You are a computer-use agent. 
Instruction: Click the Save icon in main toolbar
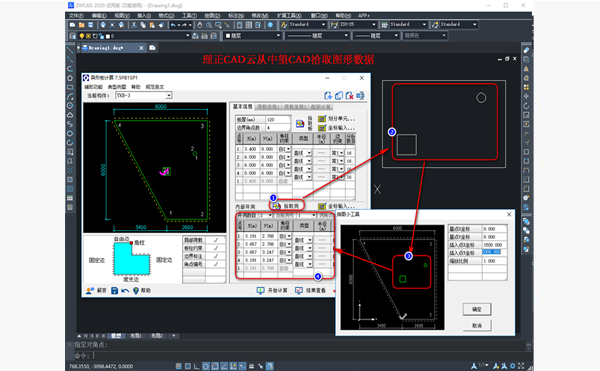click(x=91, y=25)
